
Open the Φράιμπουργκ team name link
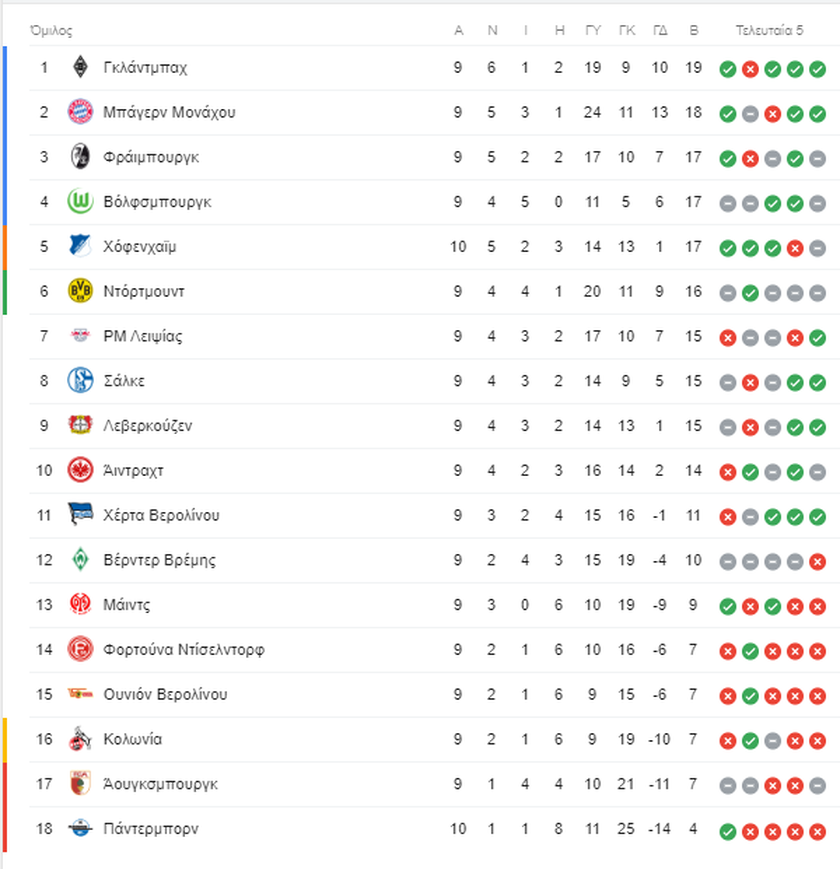coord(151,157)
